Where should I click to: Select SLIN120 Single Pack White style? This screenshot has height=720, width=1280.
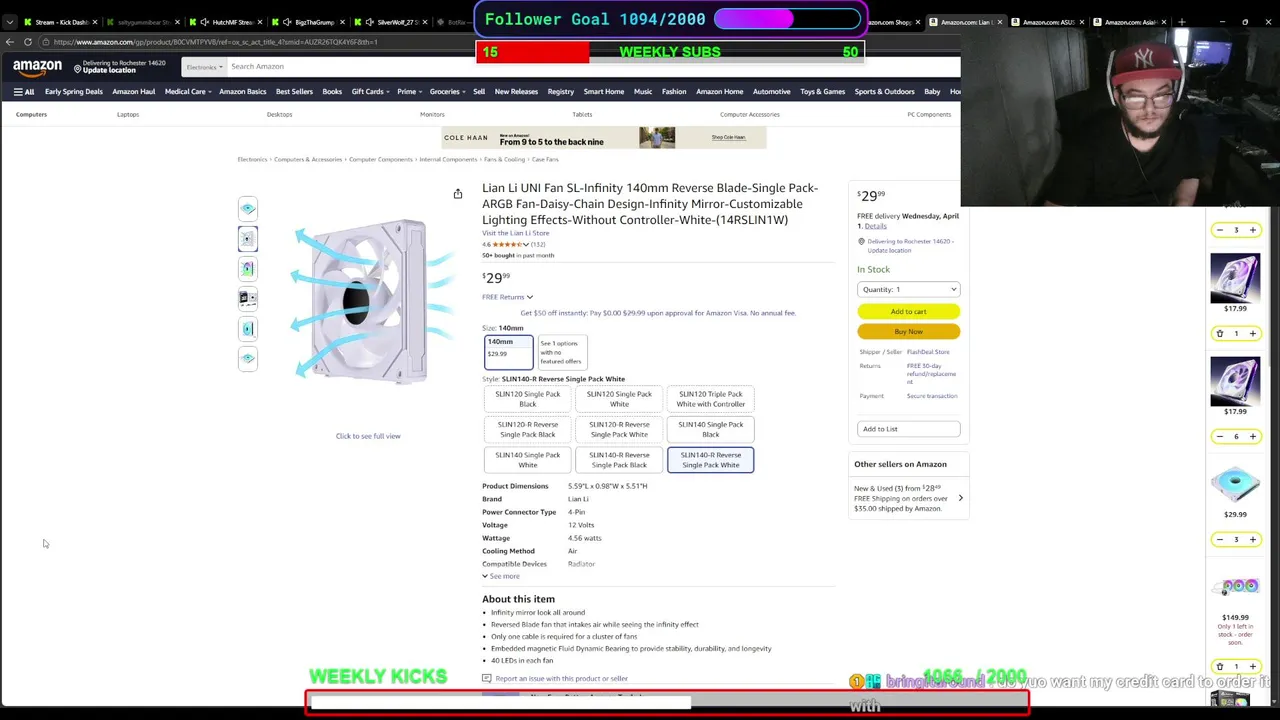619,399
